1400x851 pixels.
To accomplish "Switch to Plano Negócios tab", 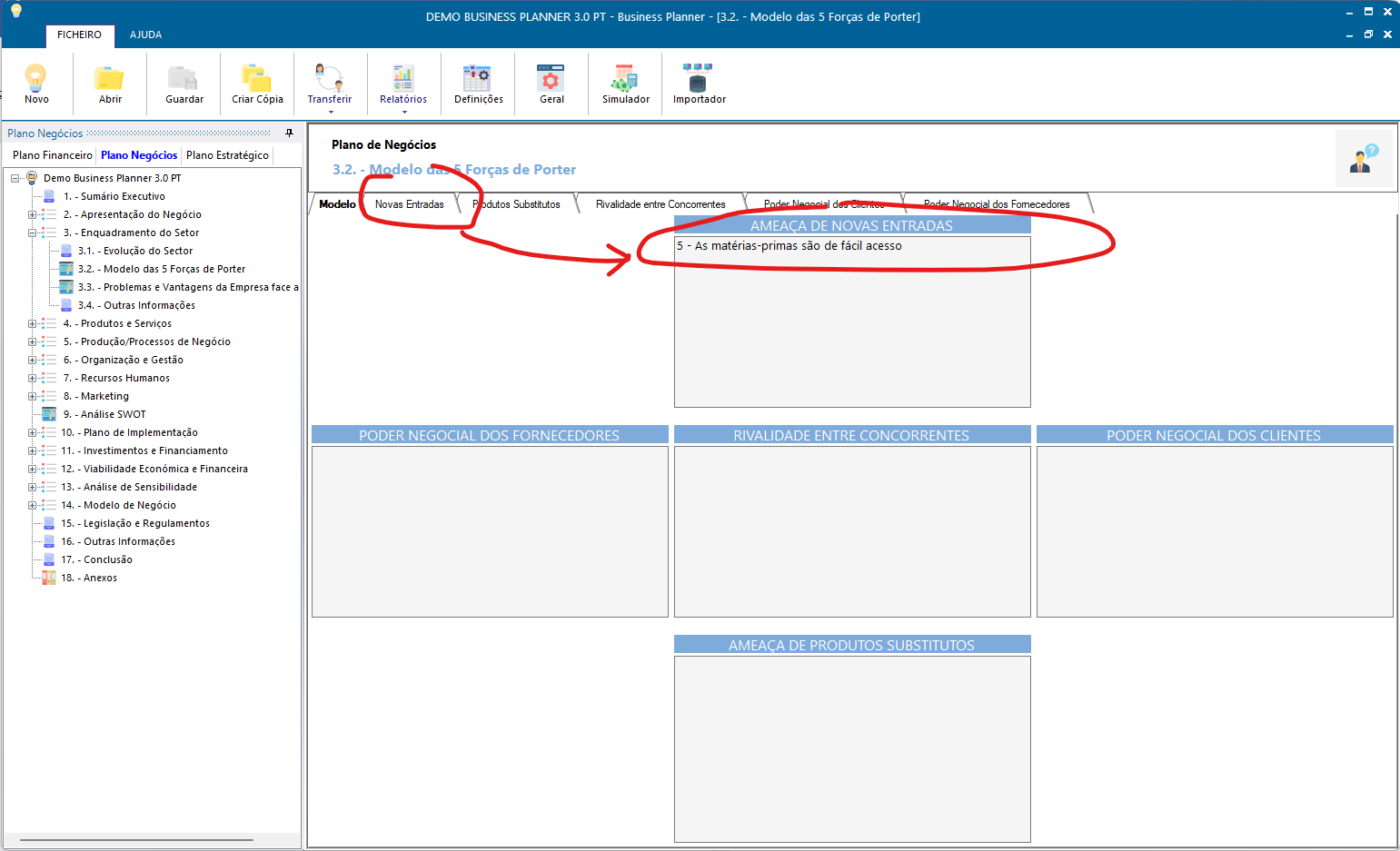I will pyautogui.click(x=139, y=155).
